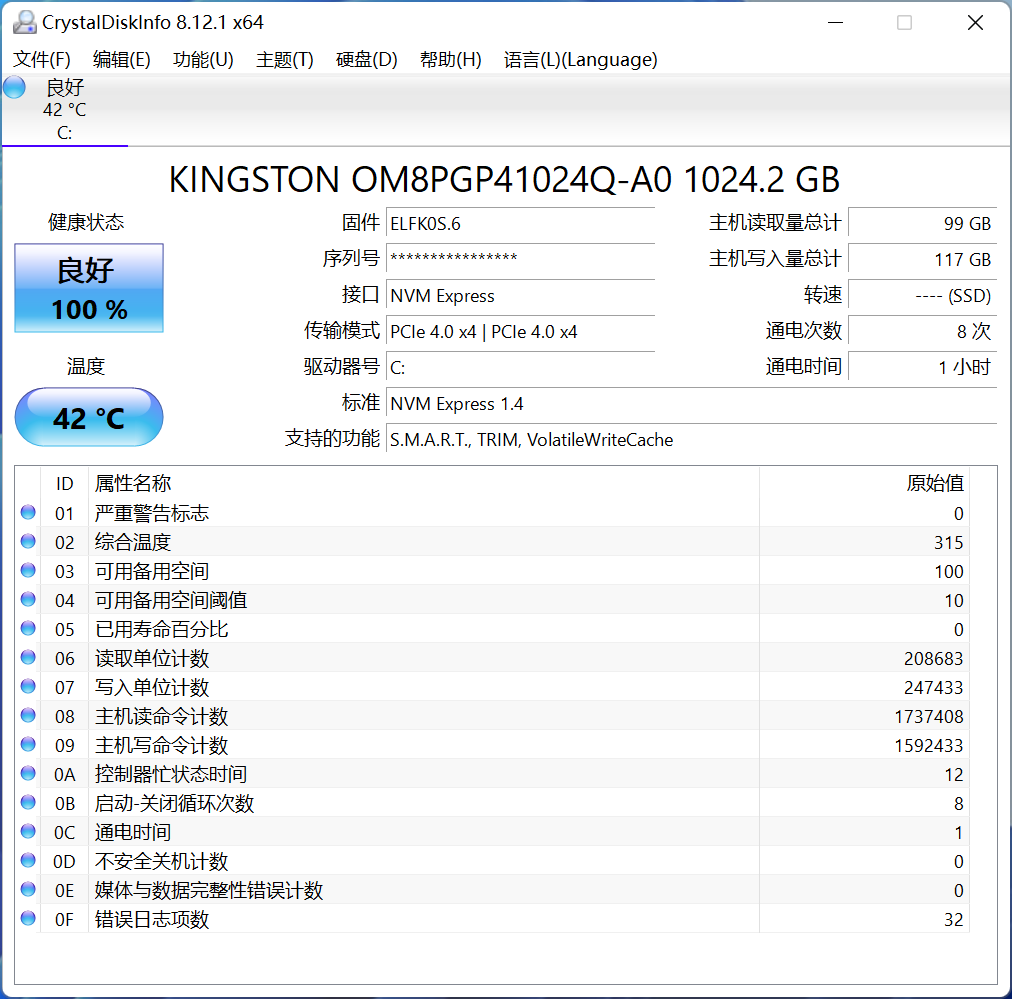Select the C: drive tab with 42 °C
Screen dimensions: 1012x999
pos(65,110)
